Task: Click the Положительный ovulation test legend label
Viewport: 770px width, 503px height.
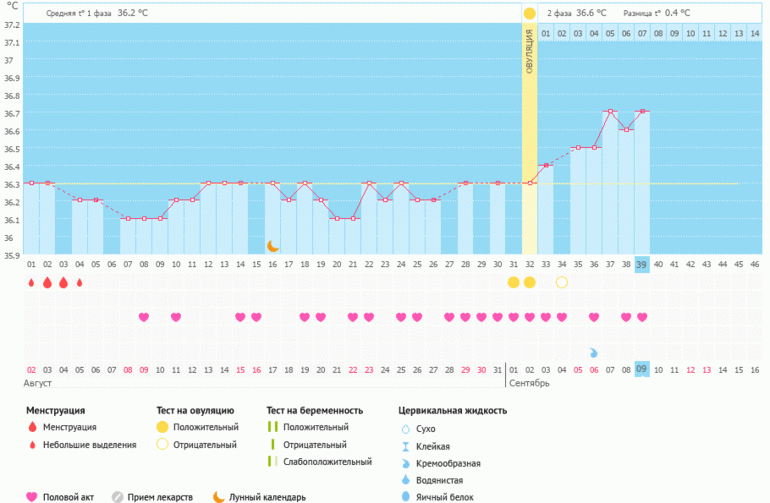Action: click(x=206, y=427)
